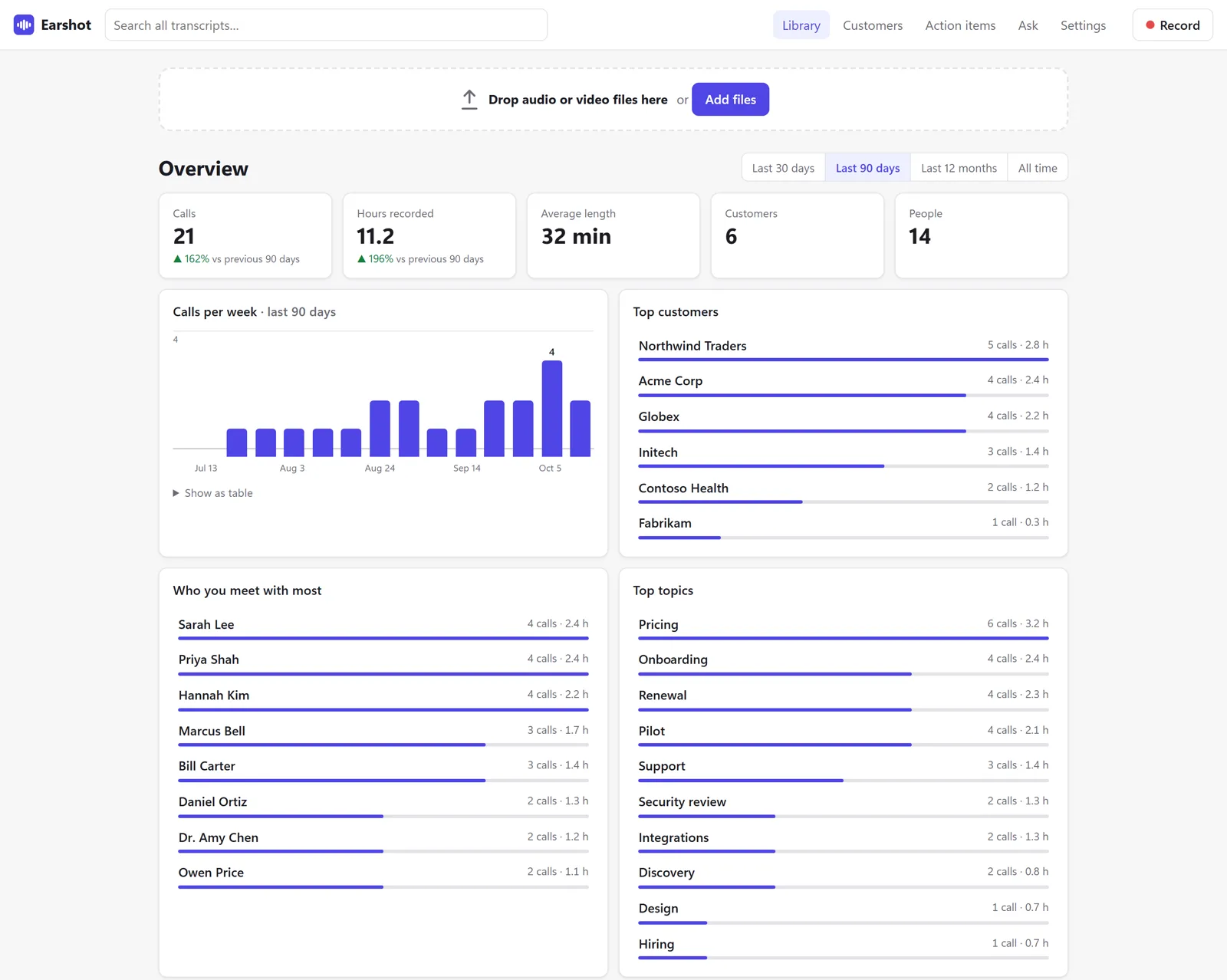Select the All time range
1227x980 pixels.
tap(1038, 168)
